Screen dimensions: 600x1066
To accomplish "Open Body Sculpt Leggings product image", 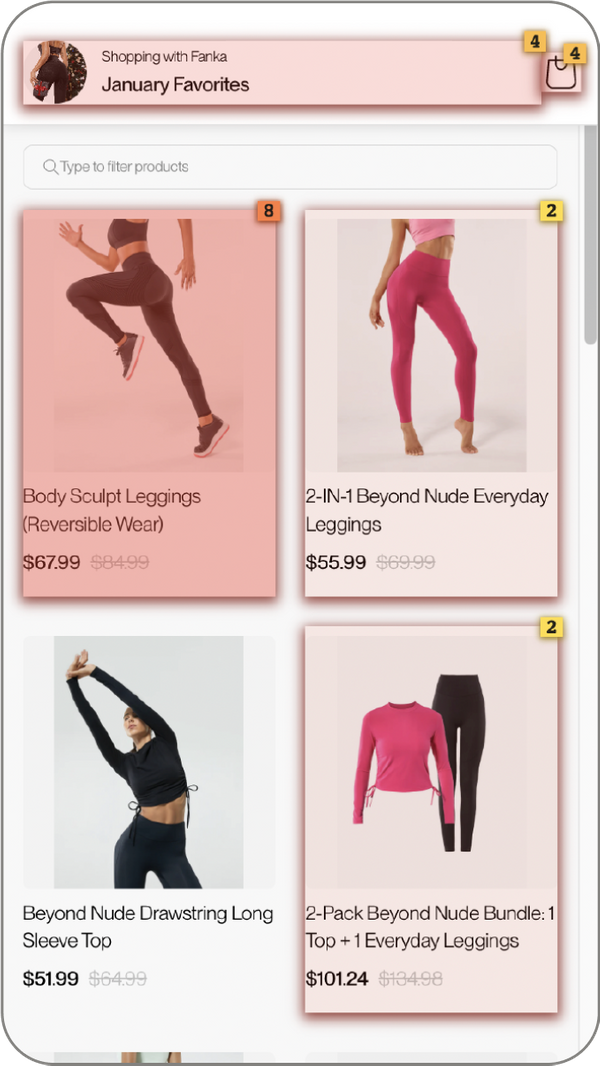I will pyautogui.click(x=149, y=345).
